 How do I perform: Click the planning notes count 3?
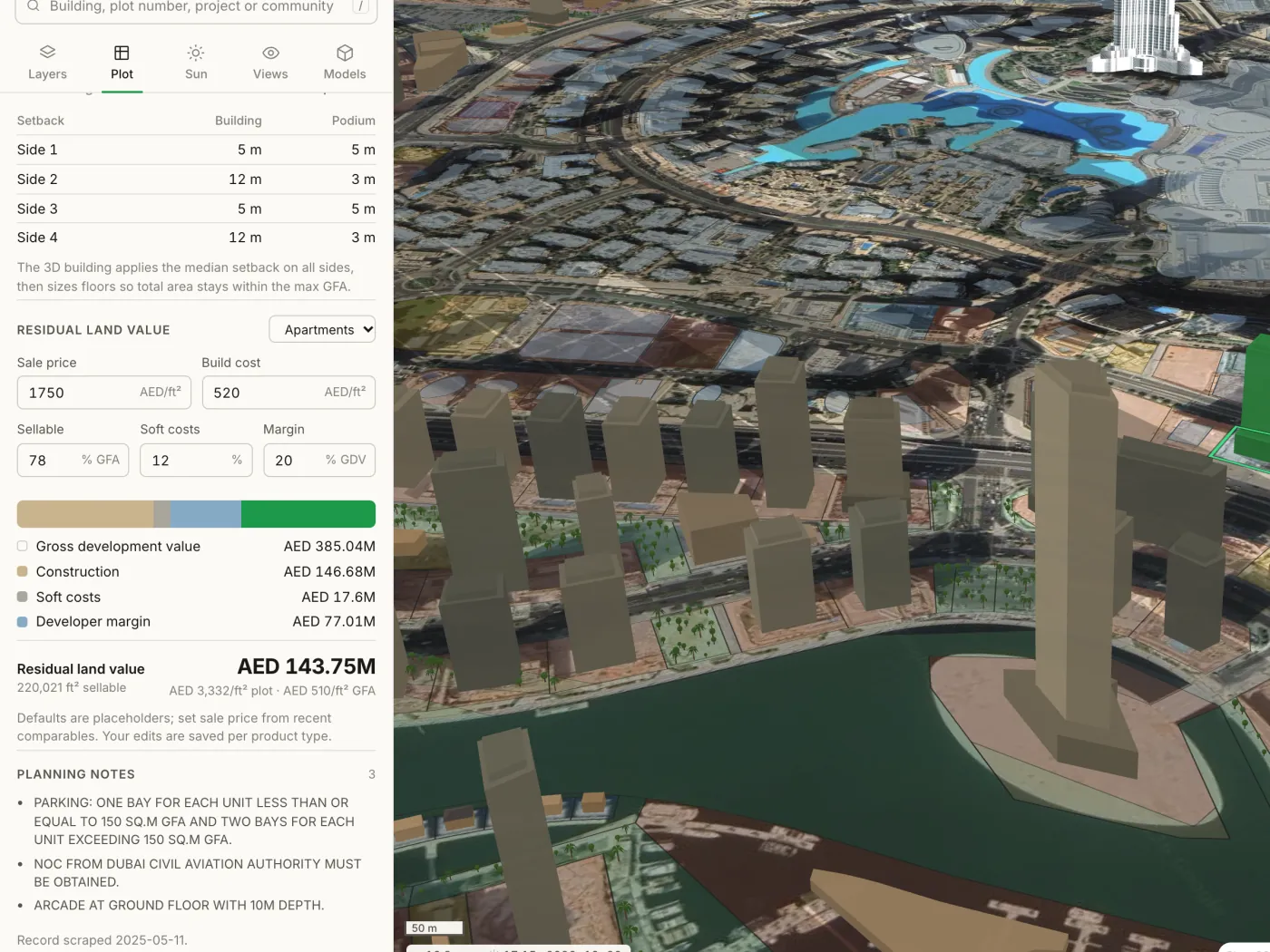point(371,774)
